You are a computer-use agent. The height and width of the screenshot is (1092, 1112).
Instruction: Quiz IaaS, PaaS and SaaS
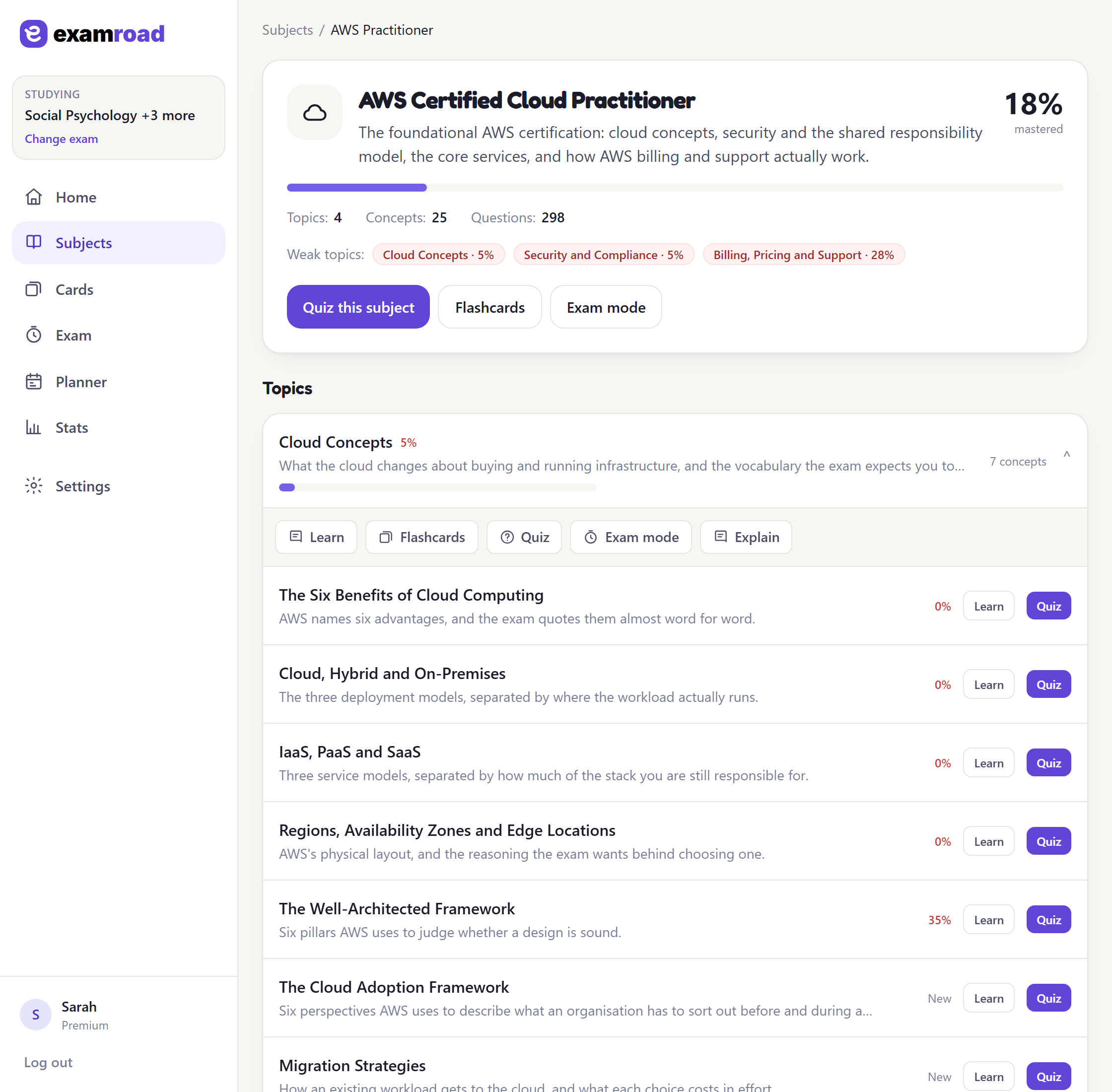click(1048, 763)
